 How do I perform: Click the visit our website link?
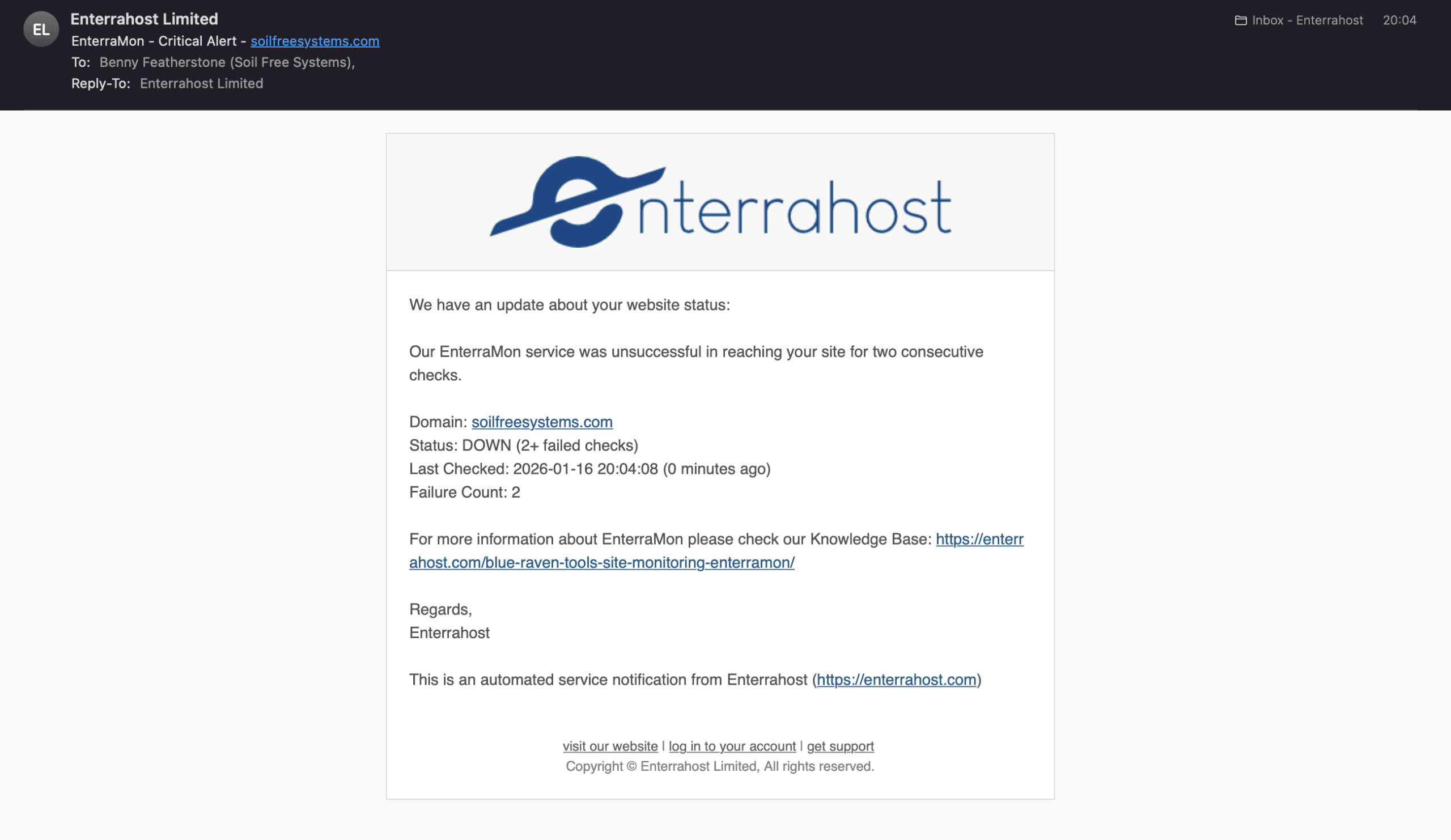point(609,745)
